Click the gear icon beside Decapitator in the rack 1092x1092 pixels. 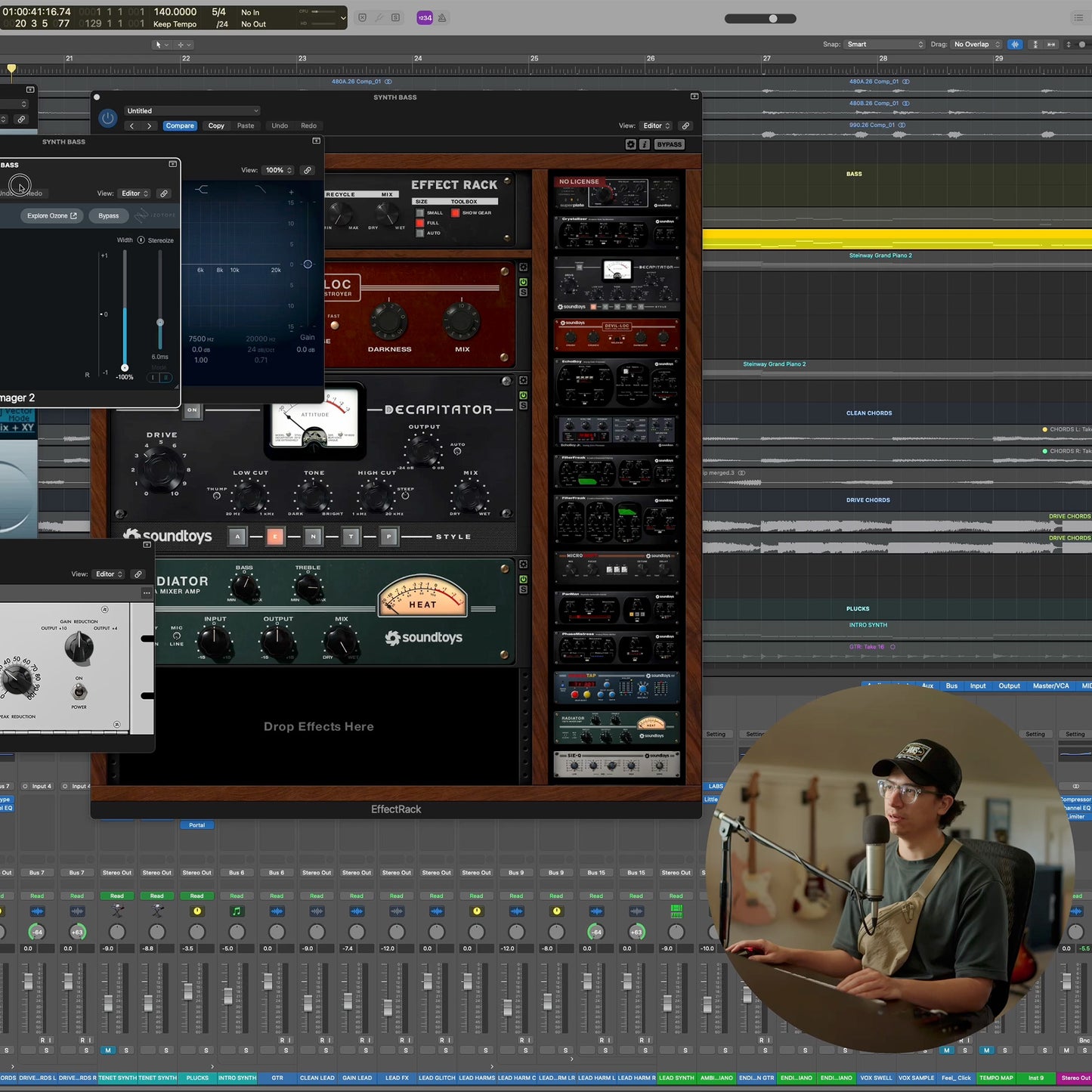point(523,379)
